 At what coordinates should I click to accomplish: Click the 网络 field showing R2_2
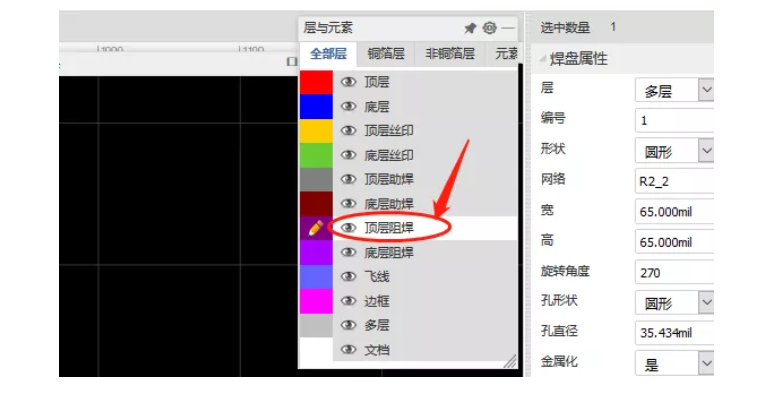click(674, 181)
